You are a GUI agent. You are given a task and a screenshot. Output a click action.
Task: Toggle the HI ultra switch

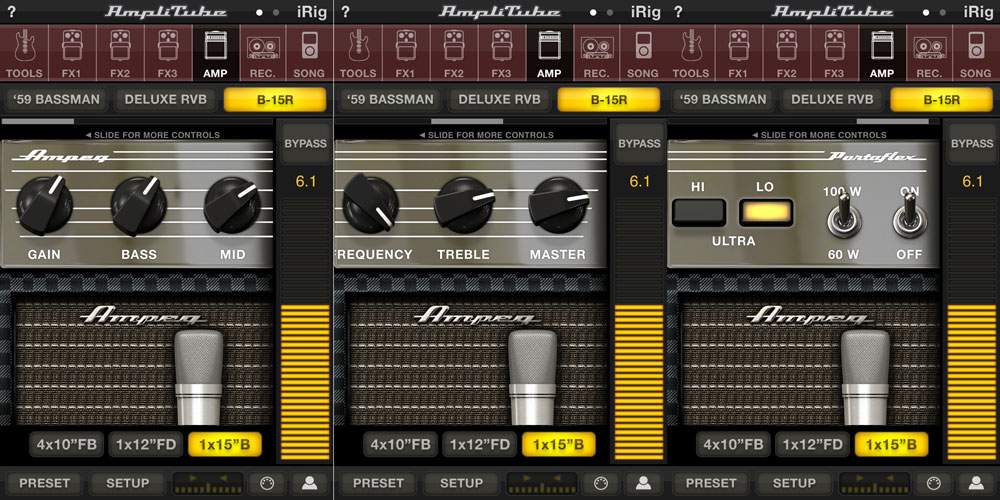click(x=698, y=212)
